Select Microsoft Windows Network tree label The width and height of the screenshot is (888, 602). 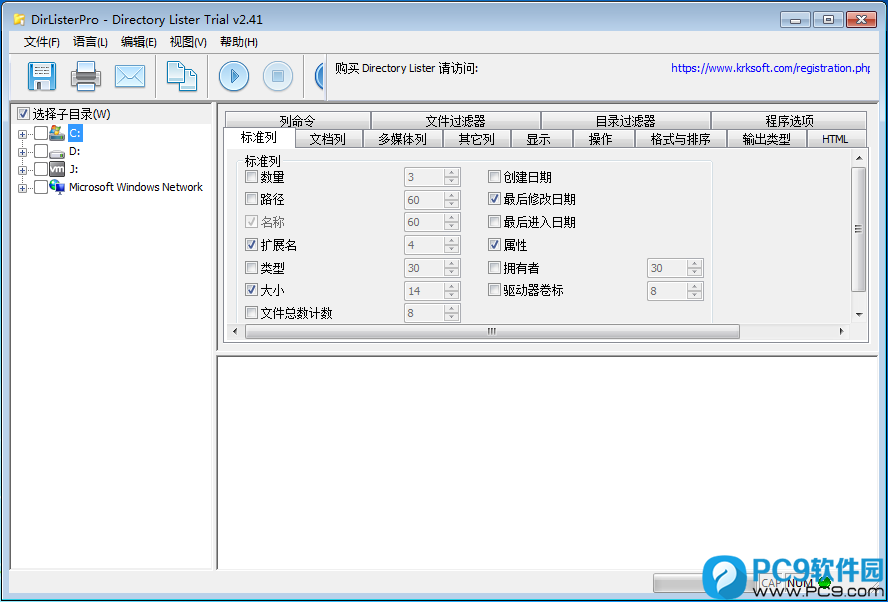click(x=136, y=187)
